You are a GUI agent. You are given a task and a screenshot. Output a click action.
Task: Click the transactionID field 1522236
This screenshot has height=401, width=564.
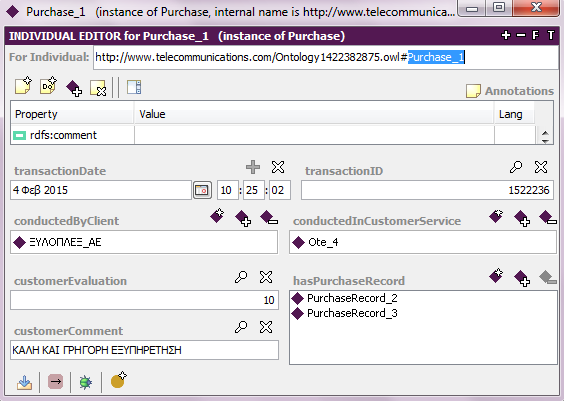pos(427,190)
